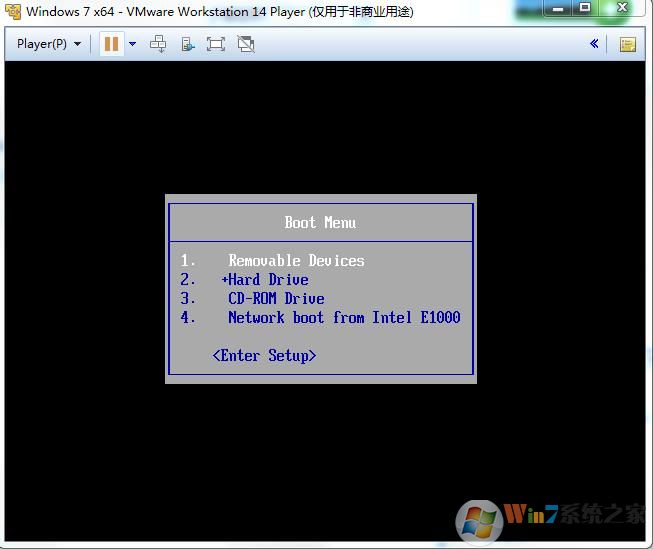Pick Network boot from Intel E1000
The width and height of the screenshot is (653, 549).
(x=343, y=318)
